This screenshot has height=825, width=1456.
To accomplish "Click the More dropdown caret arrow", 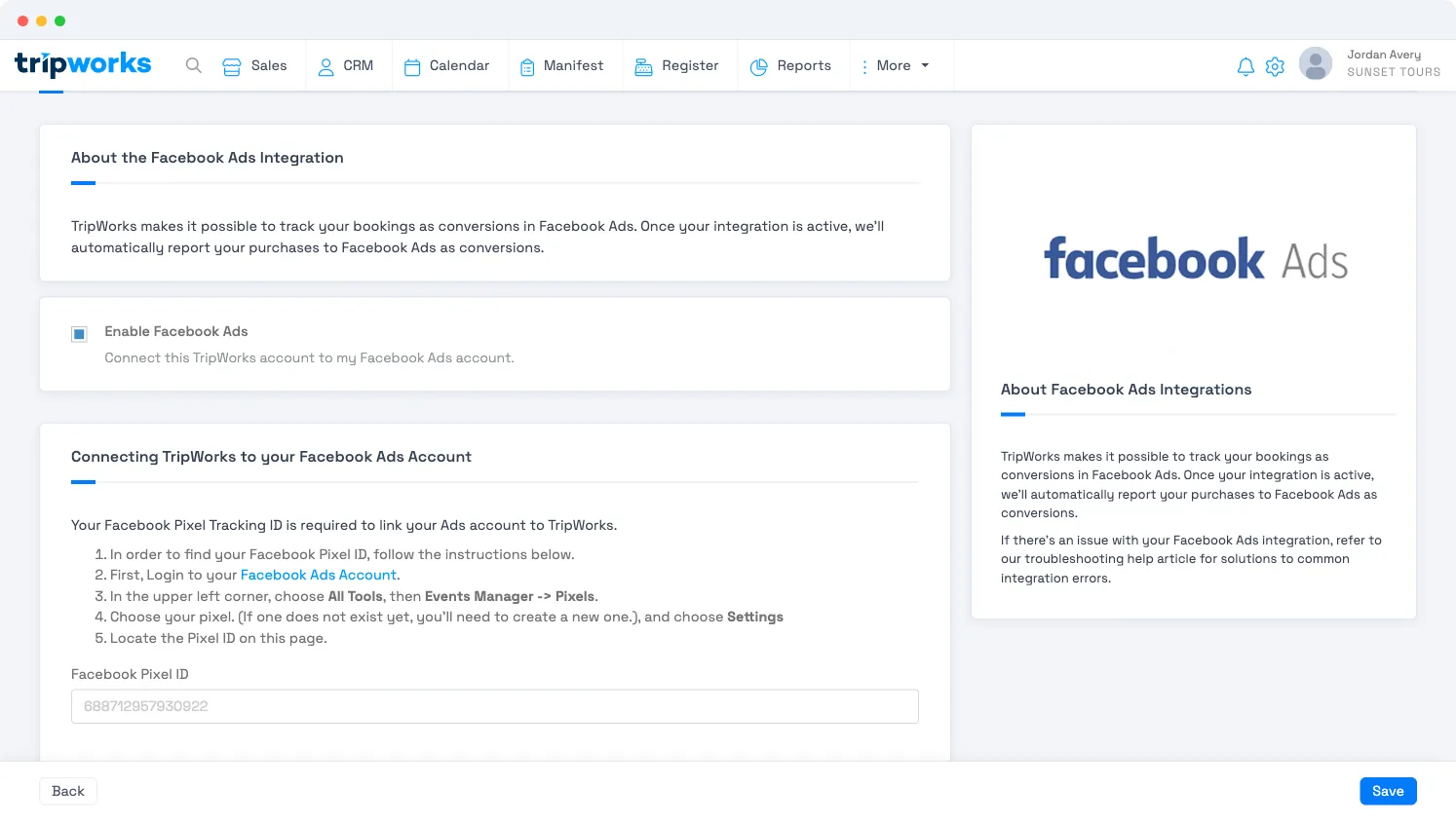I will (x=925, y=65).
